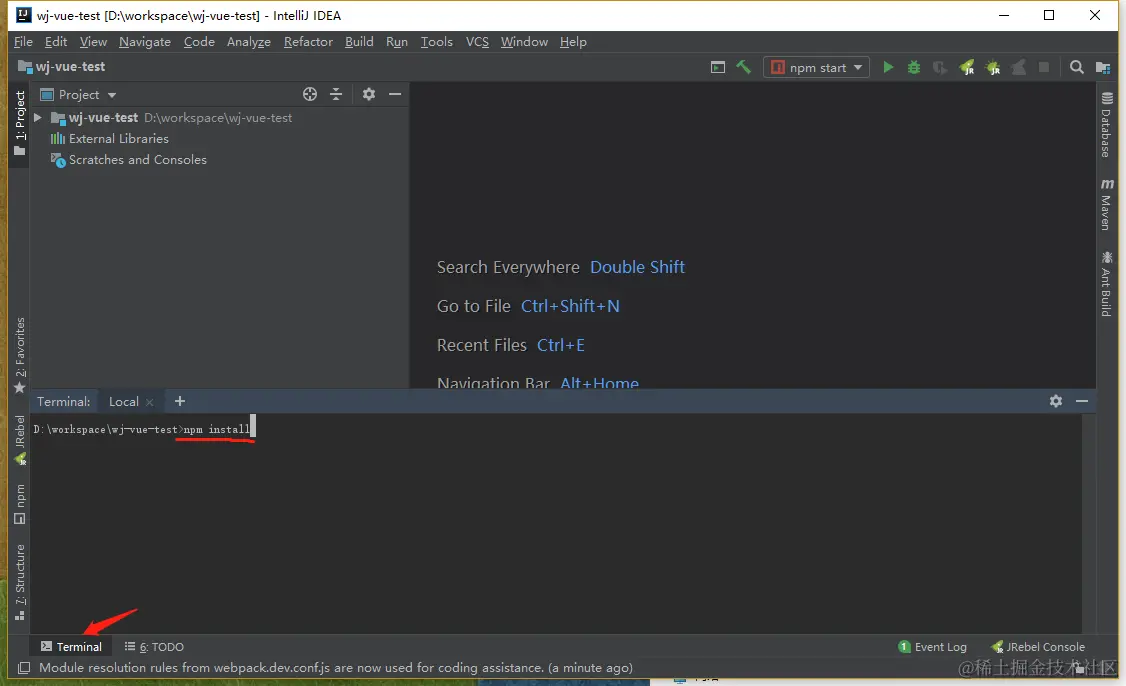Open the 6: TODO tool window
Image resolution: width=1126 pixels, height=686 pixels.
154,646
